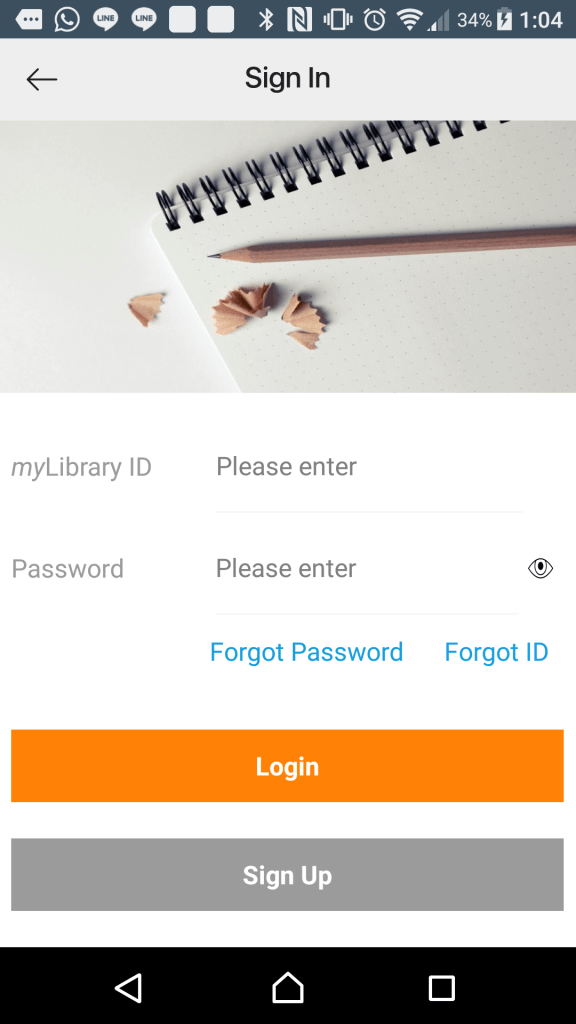The width and height of the screenshot is (576, 1024).
Task: Tap the back arrow in Sign In header
Action: (42, 80)
